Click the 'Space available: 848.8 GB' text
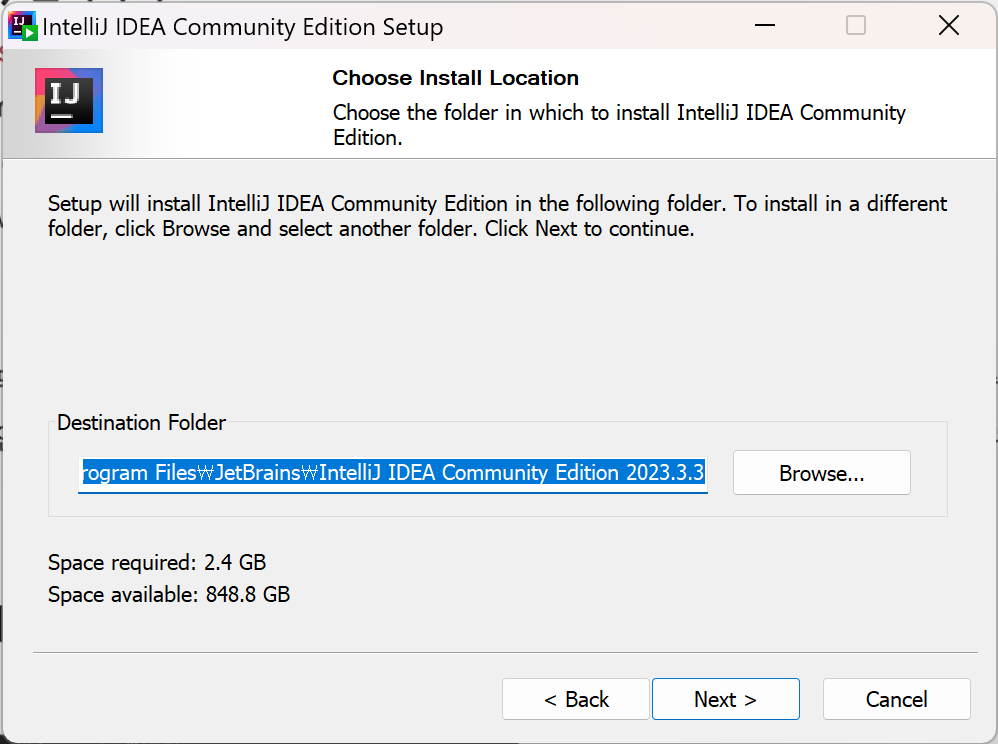Screen dimensions: 998x744 [169, 594]
